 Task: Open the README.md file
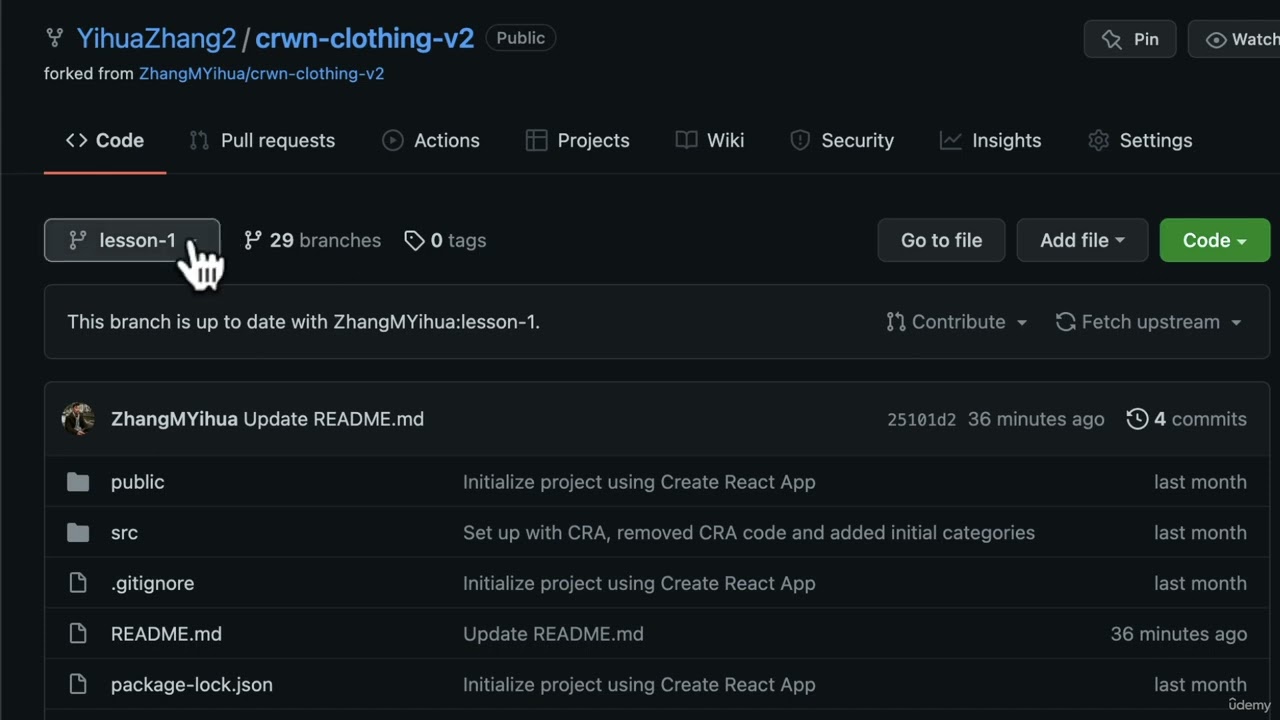pos(166,634)
